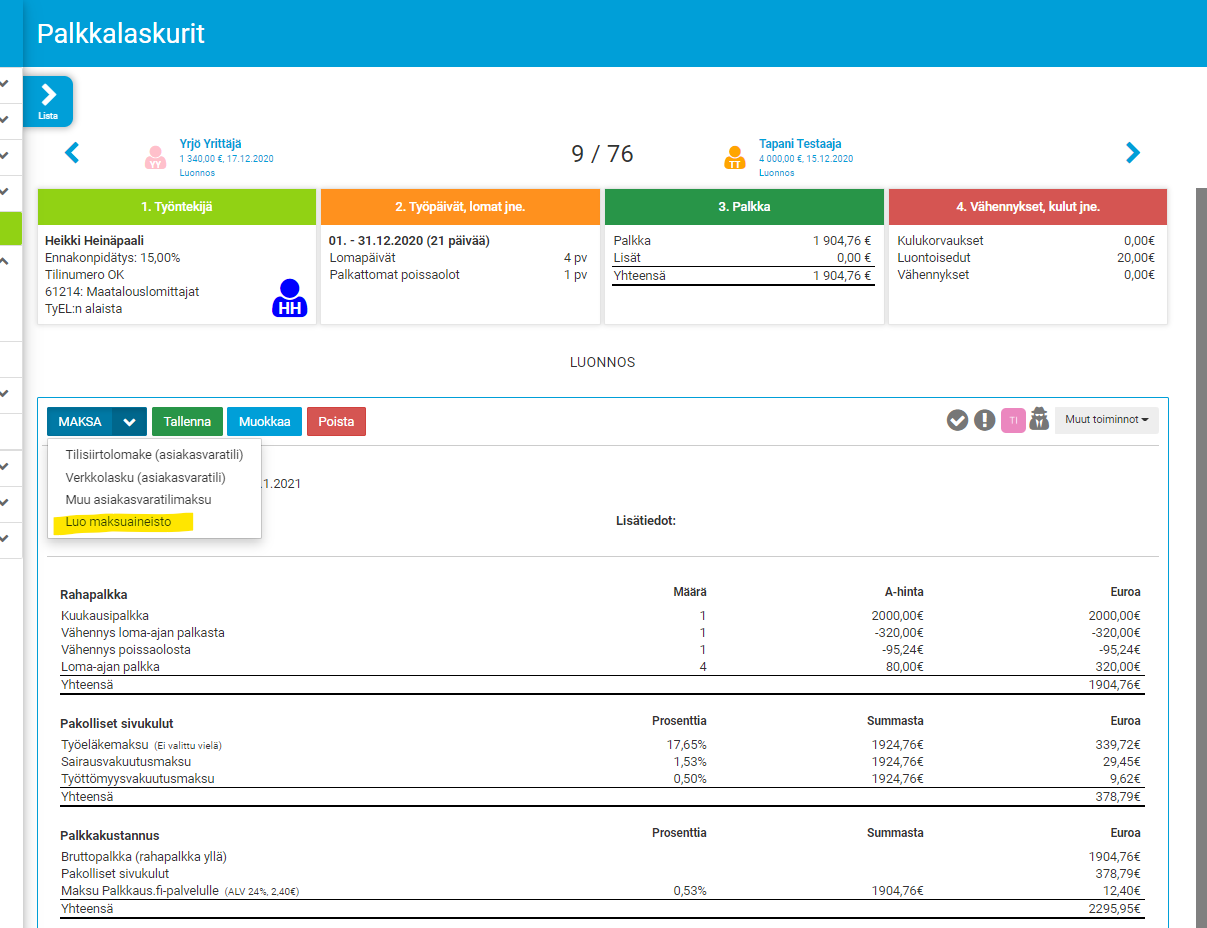
Task: Click the gray checkmark status icon
Action: [957, 421]
